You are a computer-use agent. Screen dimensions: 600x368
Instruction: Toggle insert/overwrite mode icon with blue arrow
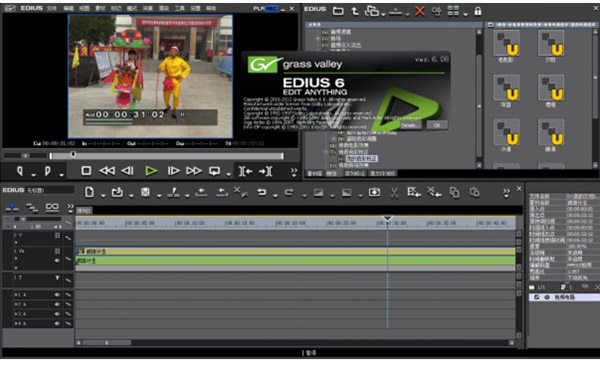[x=12, y=208]
